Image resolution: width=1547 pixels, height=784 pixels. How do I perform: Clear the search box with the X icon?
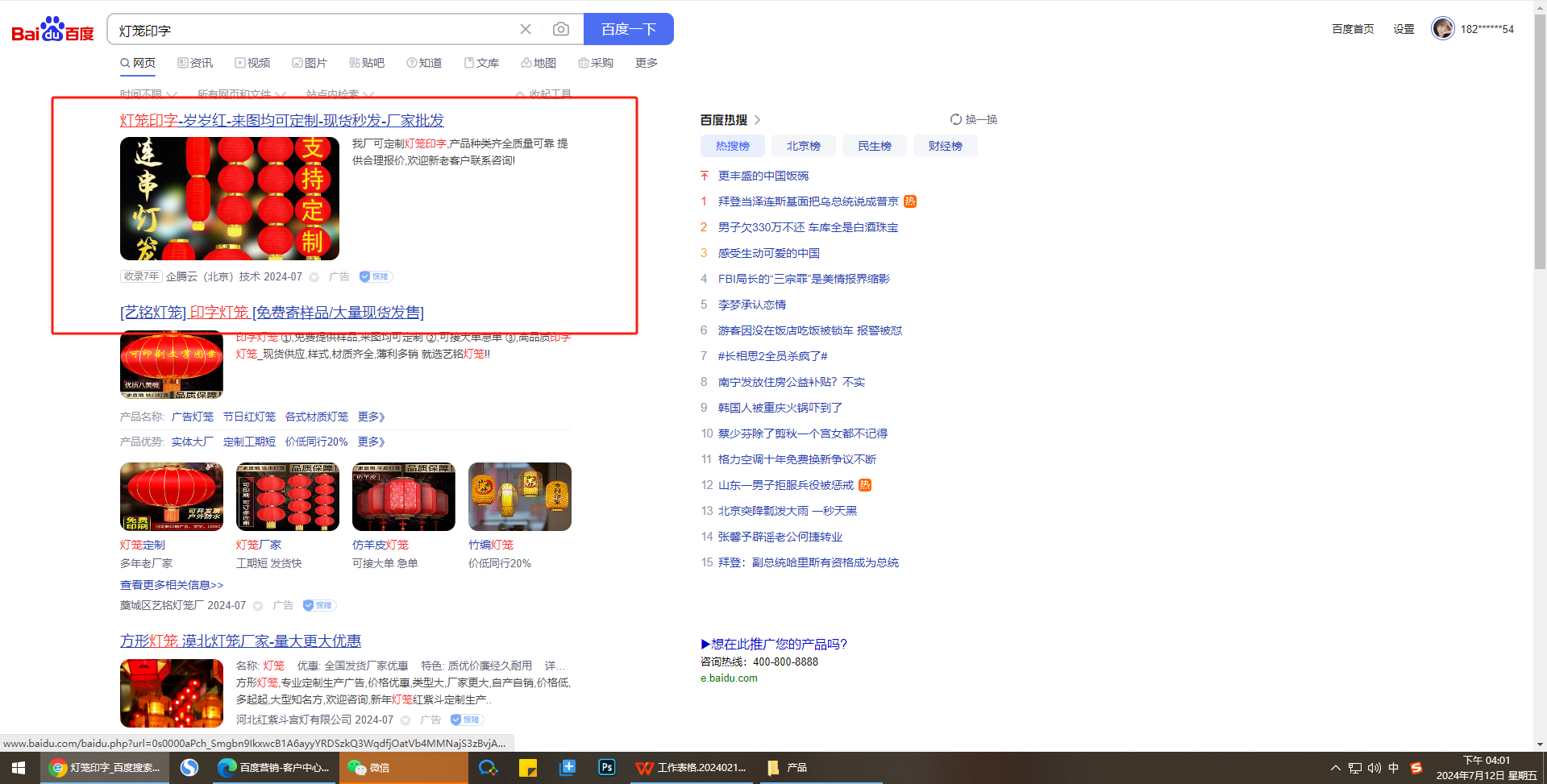coord(526,29)
